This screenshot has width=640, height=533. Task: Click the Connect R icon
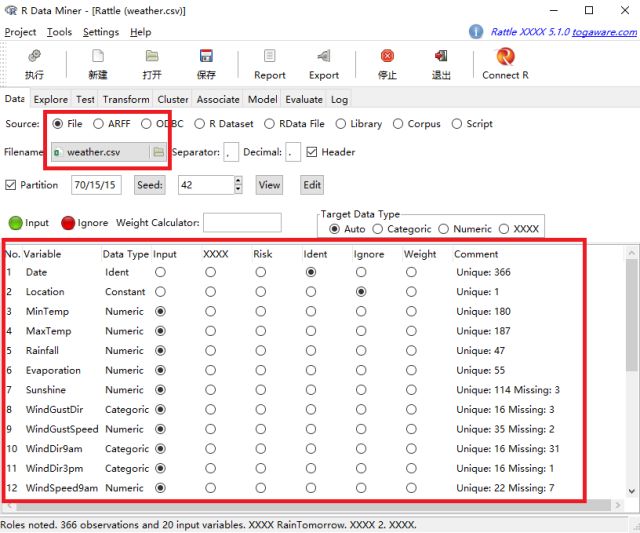[x=505, y=56]
